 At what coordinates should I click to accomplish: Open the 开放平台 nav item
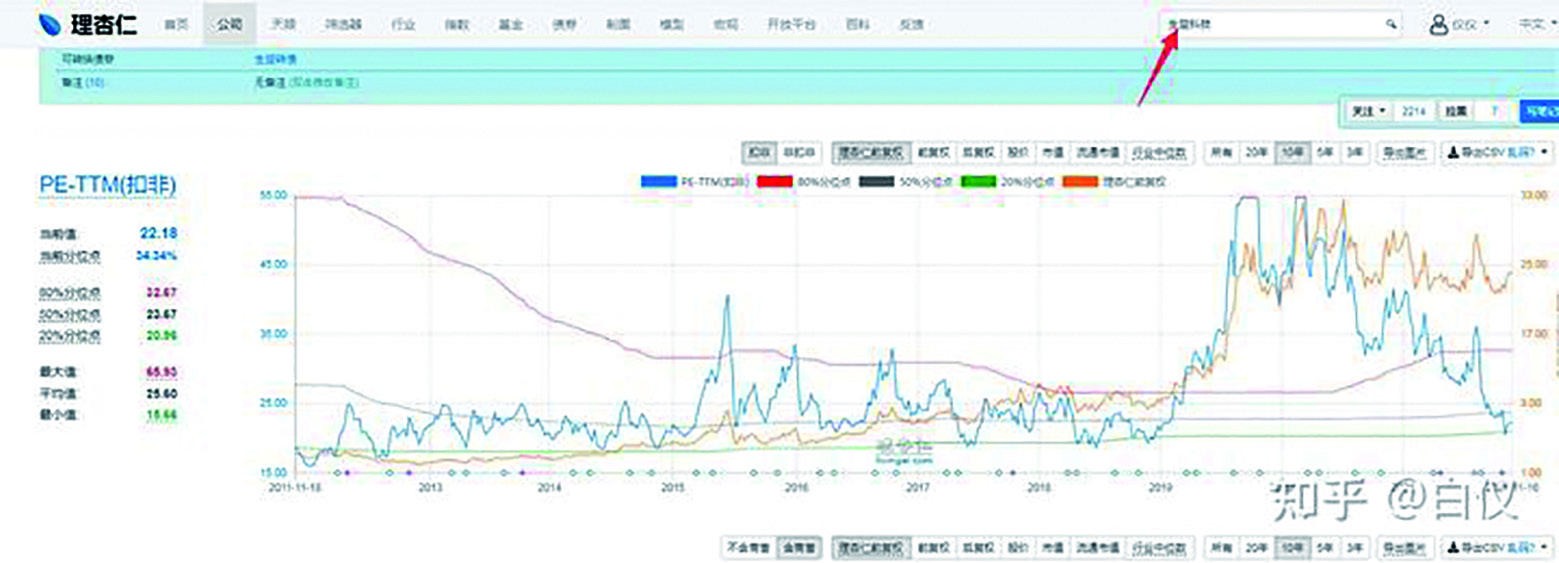791,24
